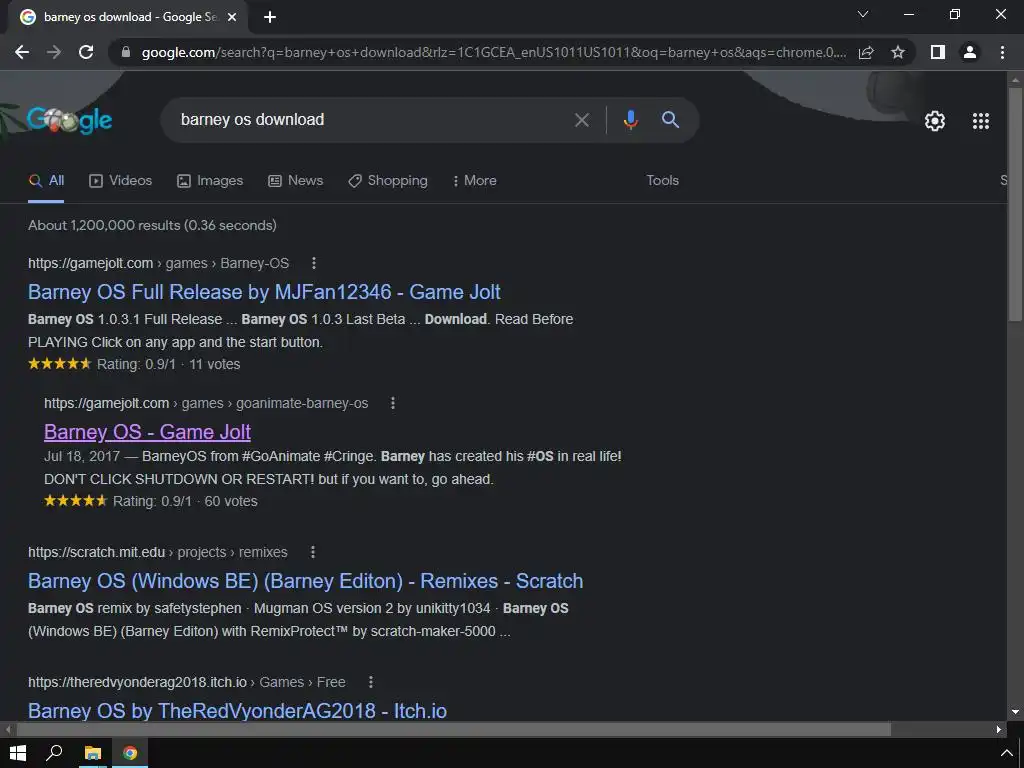The width and height of the screenshot is (1024, 768).
Task: Open options for goanimate-barney-os result
Action: click(392, 403)
